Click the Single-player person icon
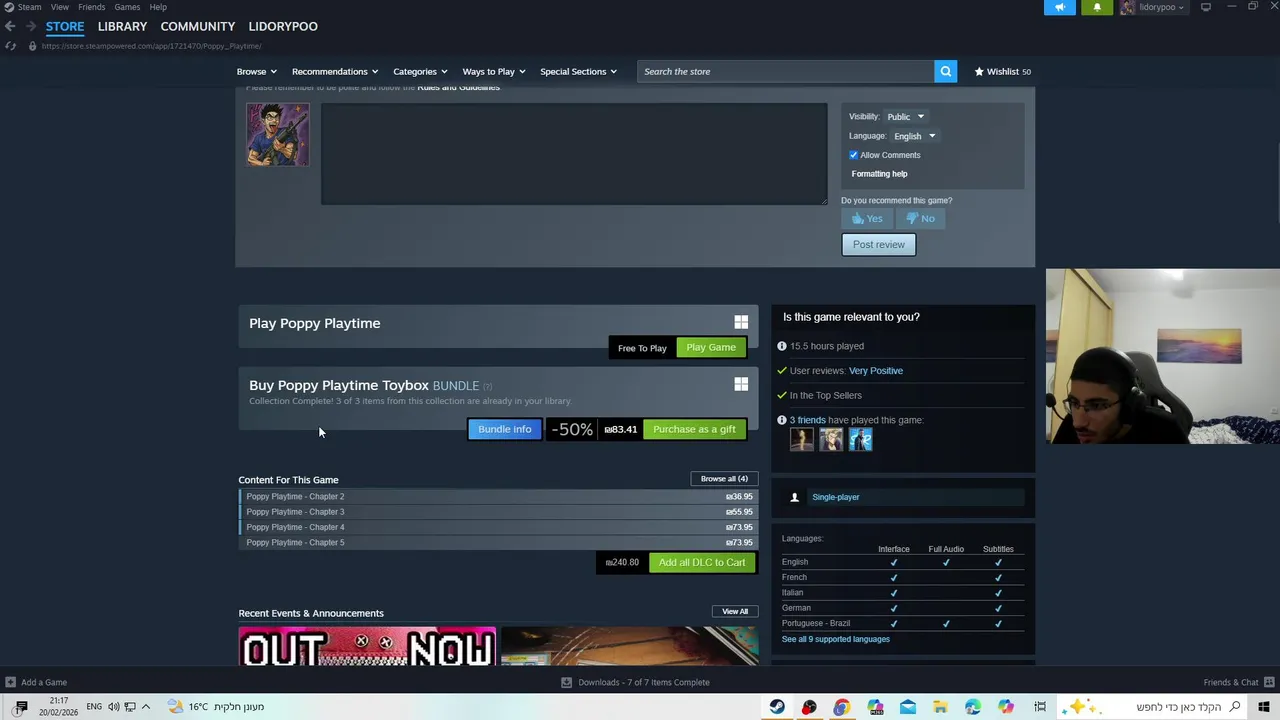Screen dimensions: 1280x720 (794, 497)
